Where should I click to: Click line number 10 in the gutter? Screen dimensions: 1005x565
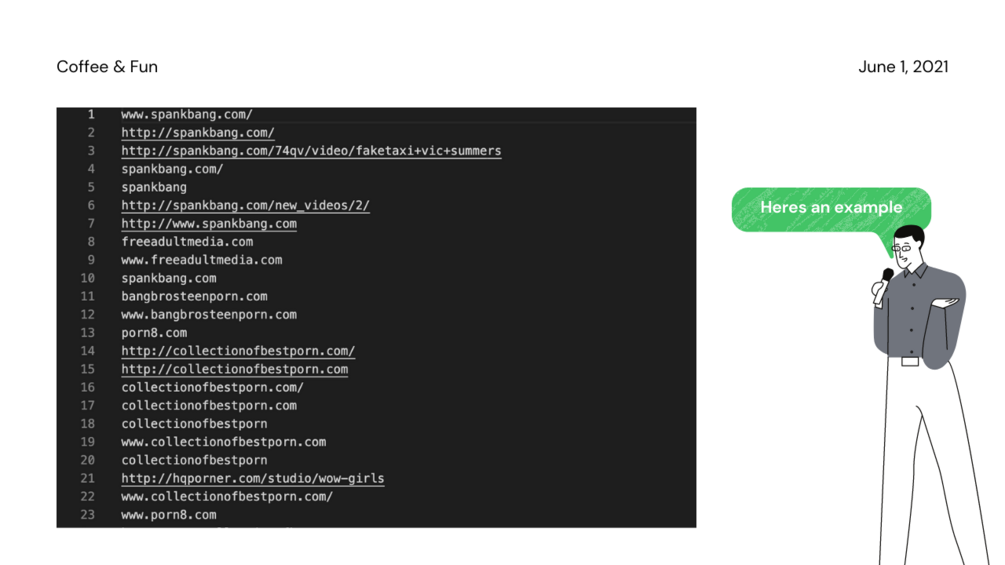tap(87, 278)
